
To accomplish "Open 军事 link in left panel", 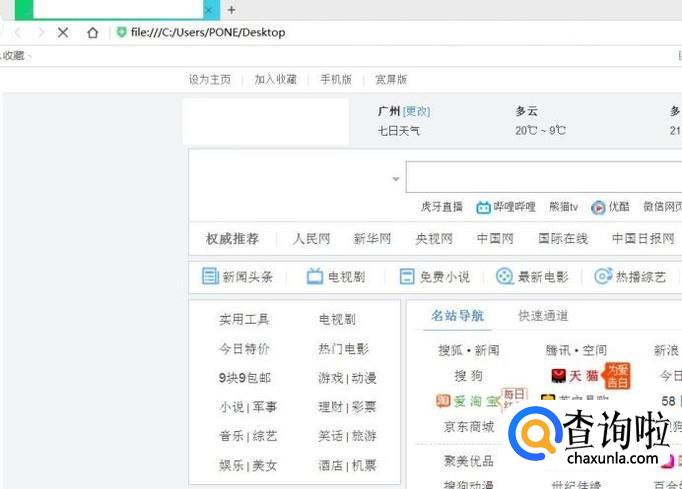I will (264, 407).
